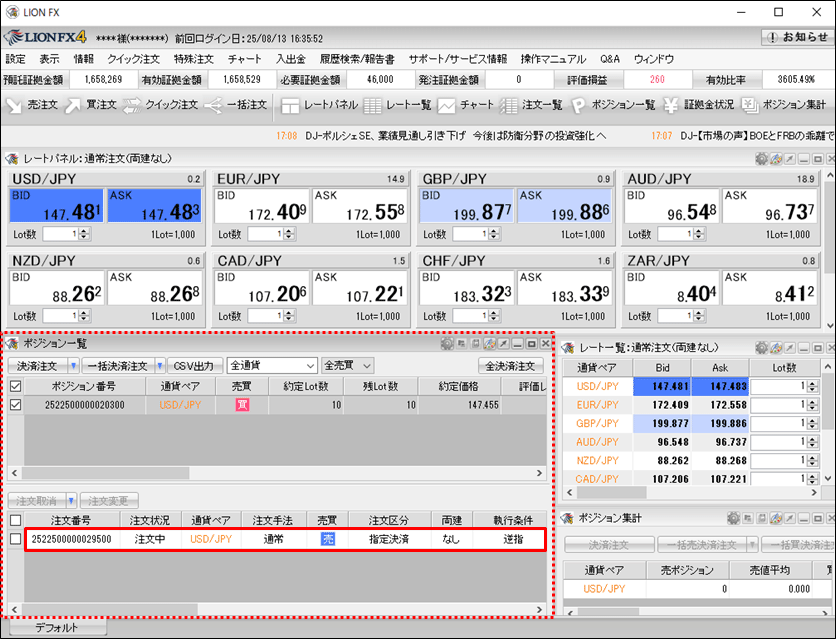Click the USD/JPY Lot数 input field
Image resolution: width=836 pixels, height=639 pixels.
(x=59, y=234)
